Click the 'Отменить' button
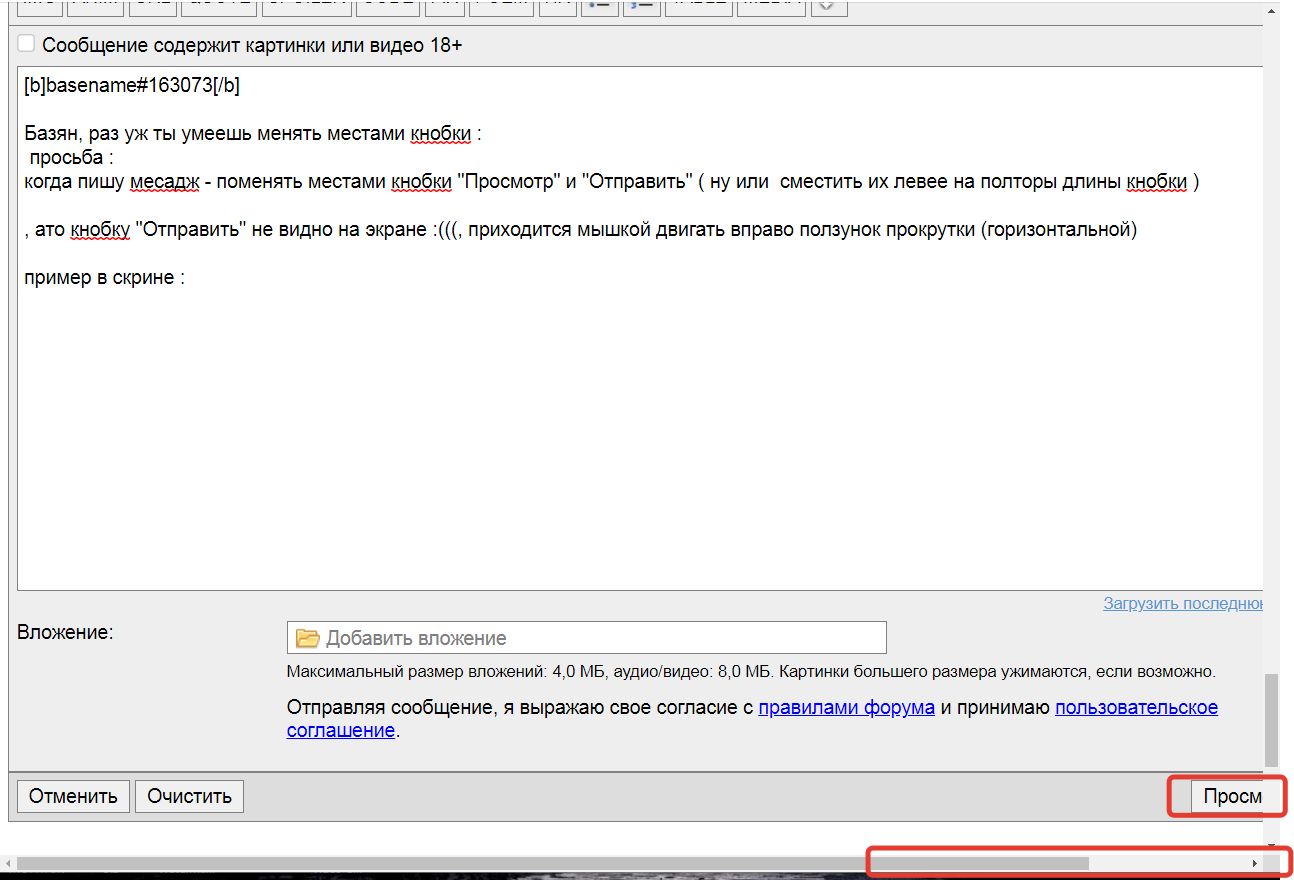 pyautogui.click(x=73, y=796)
